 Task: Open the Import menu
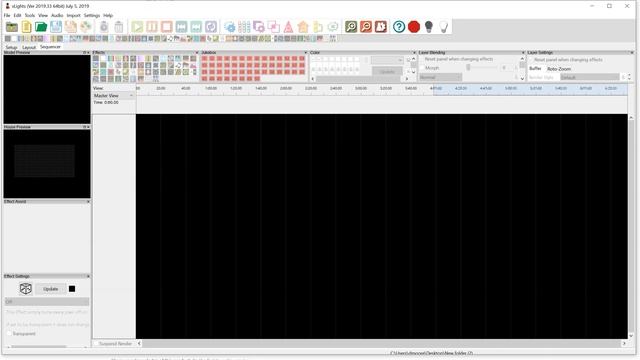coord(73,15)
